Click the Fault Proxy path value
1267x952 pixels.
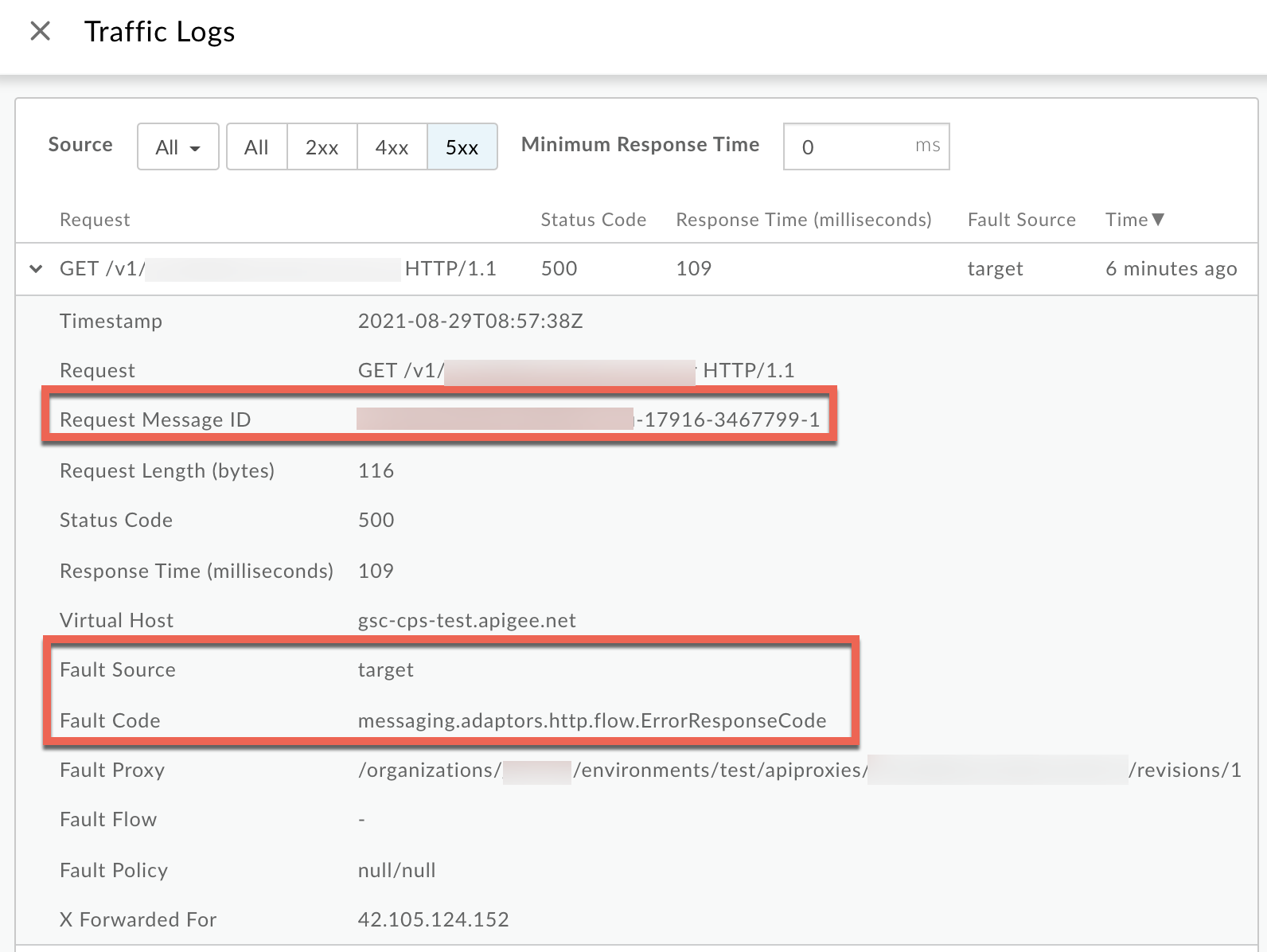pyautogui.click(x=798, y=770)
